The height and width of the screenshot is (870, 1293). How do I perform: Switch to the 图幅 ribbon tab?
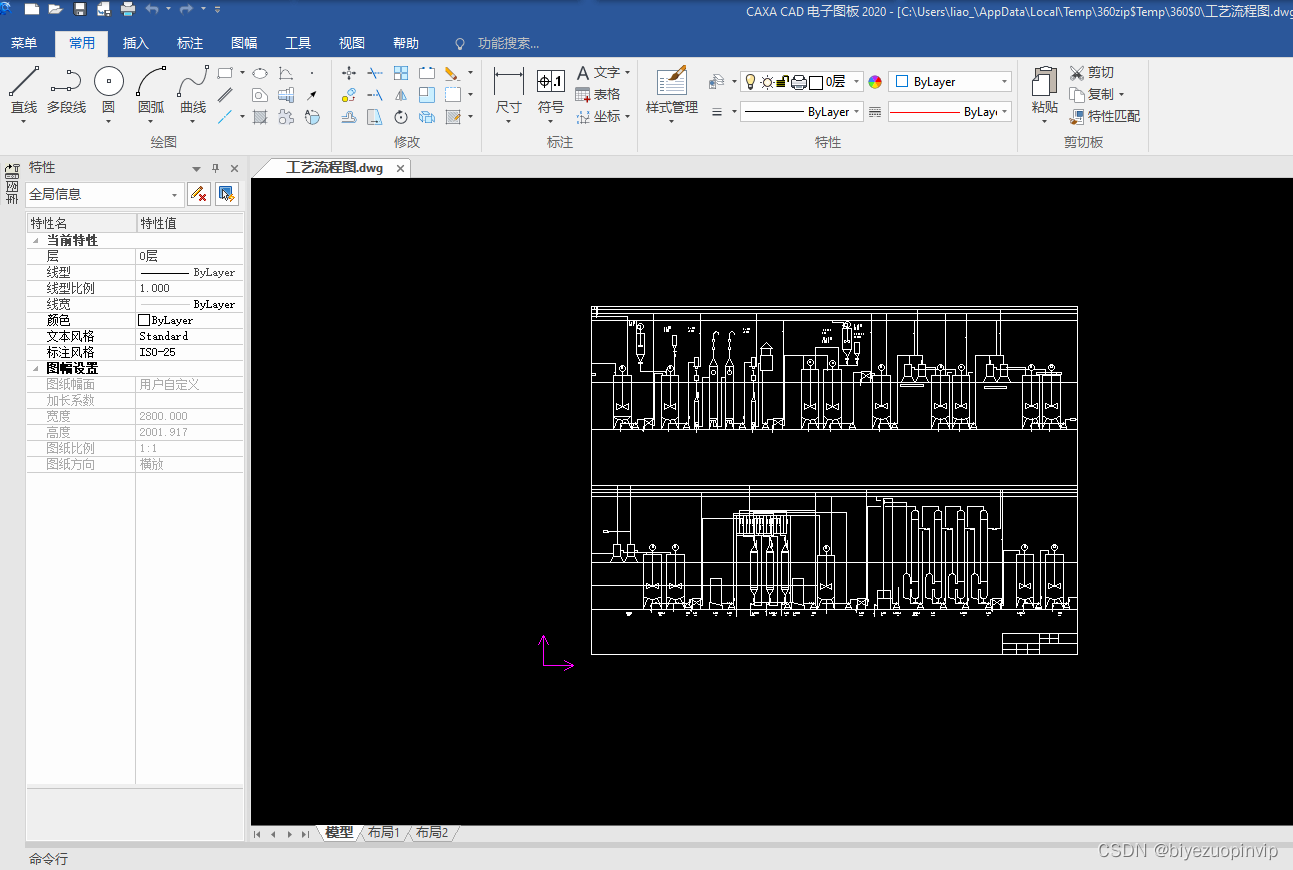coord(244,43)
